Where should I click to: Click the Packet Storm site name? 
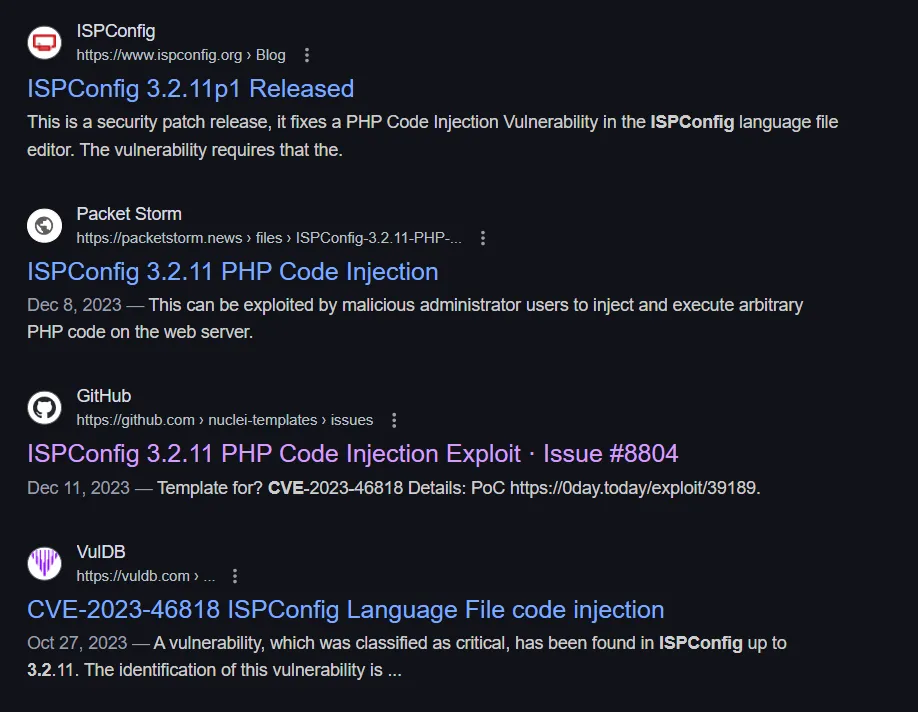[x=129, y=214]
